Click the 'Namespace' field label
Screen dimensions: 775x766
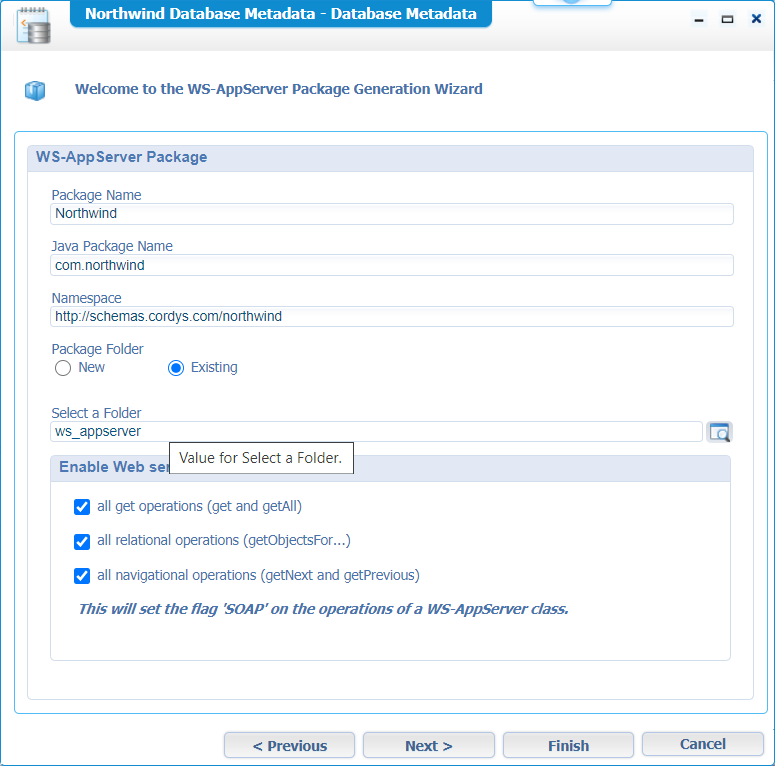(x=86, y=298)
